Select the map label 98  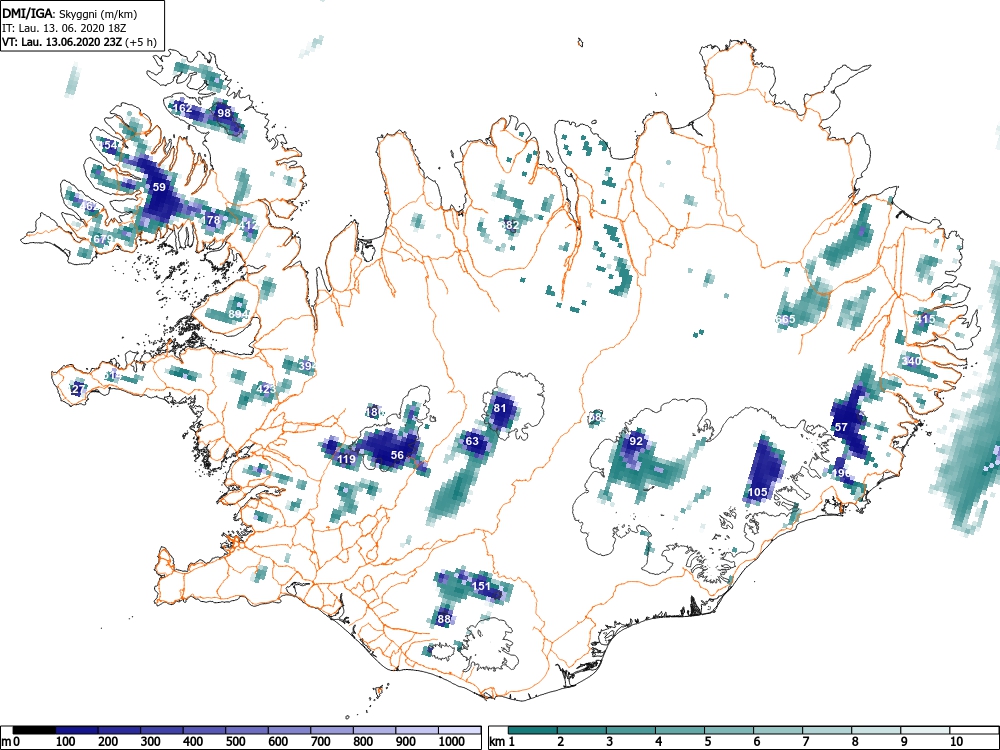224,113
